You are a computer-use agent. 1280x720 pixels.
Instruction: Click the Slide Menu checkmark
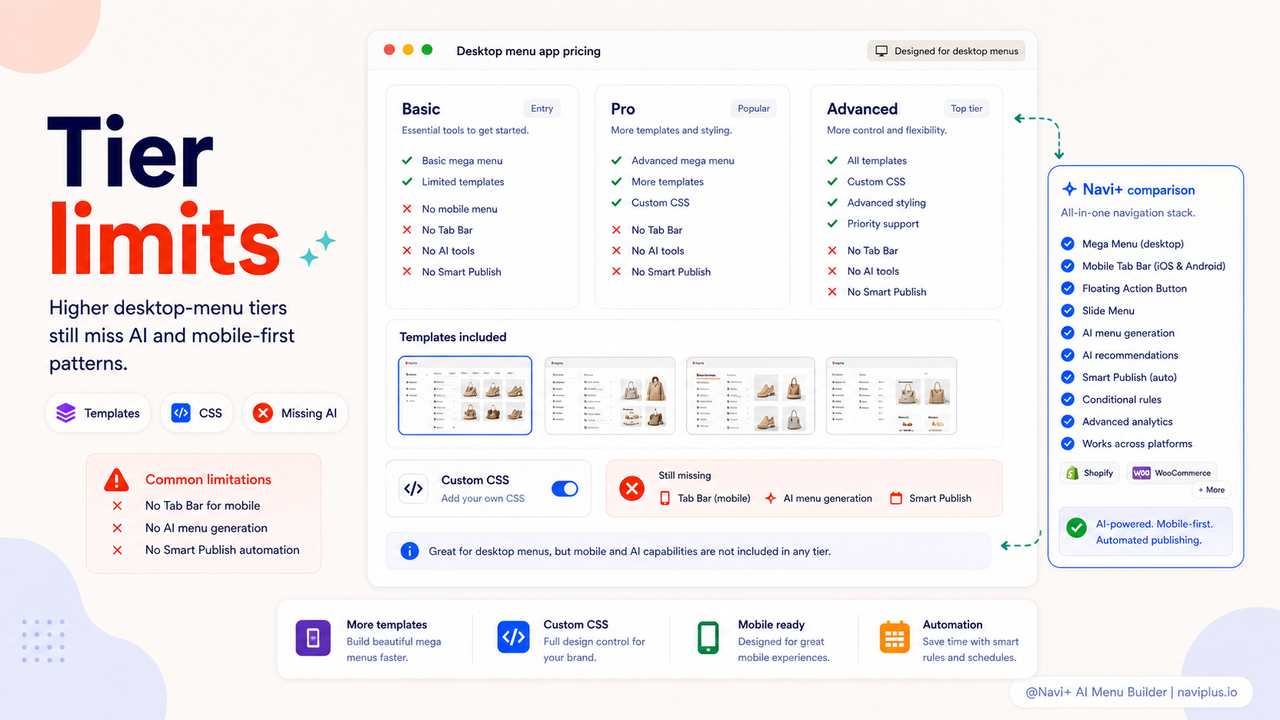(x=1068, y=311)
